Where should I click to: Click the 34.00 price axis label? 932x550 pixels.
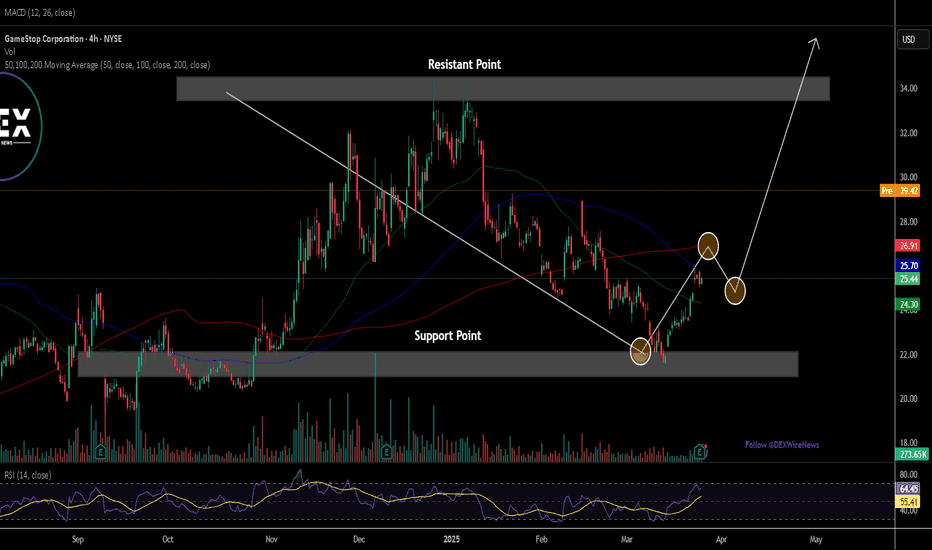coord(908,89)
